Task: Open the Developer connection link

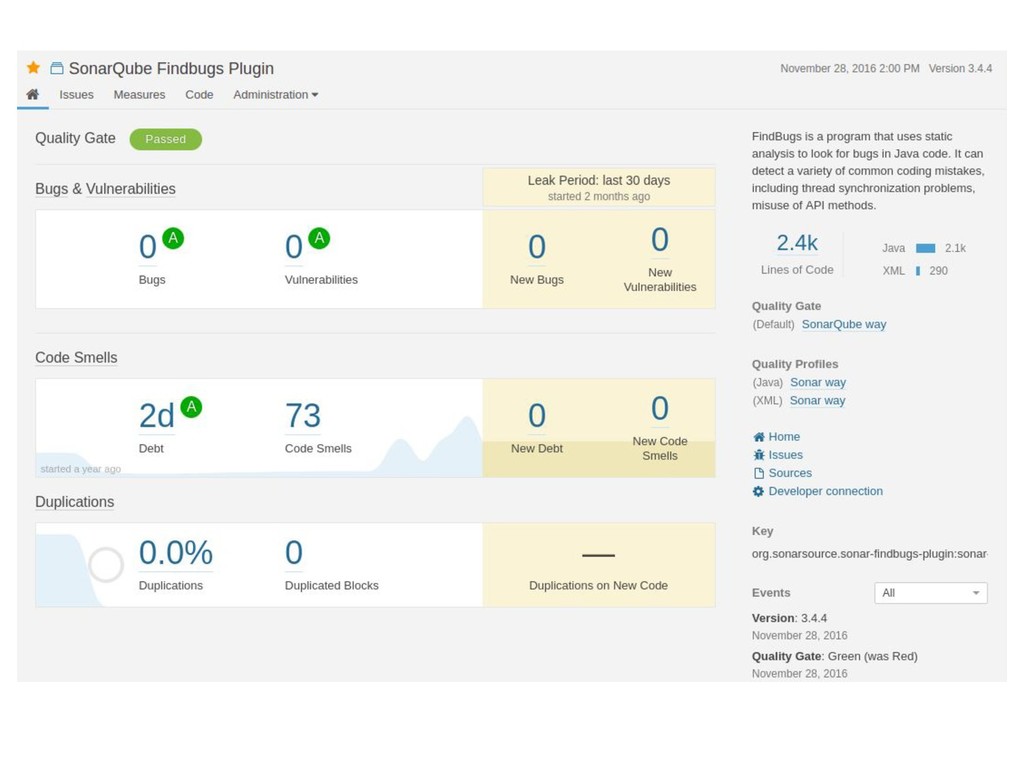Action: click(x=825, y=491)
